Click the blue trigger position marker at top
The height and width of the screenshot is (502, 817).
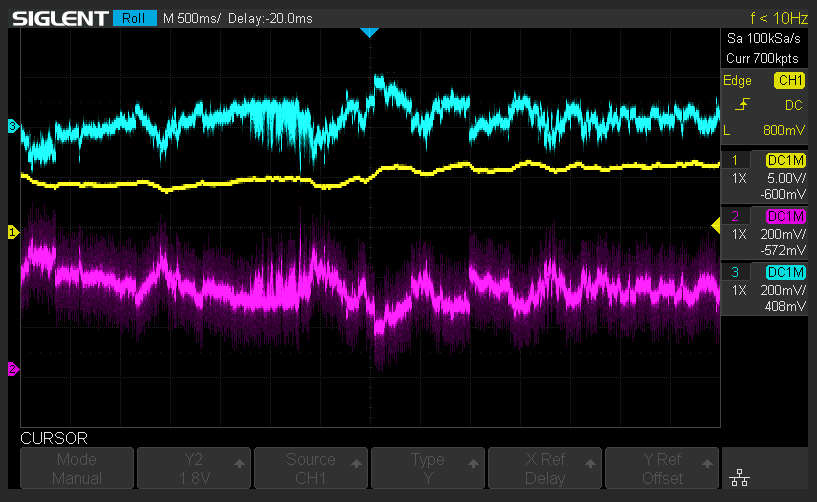click(369, 33)
